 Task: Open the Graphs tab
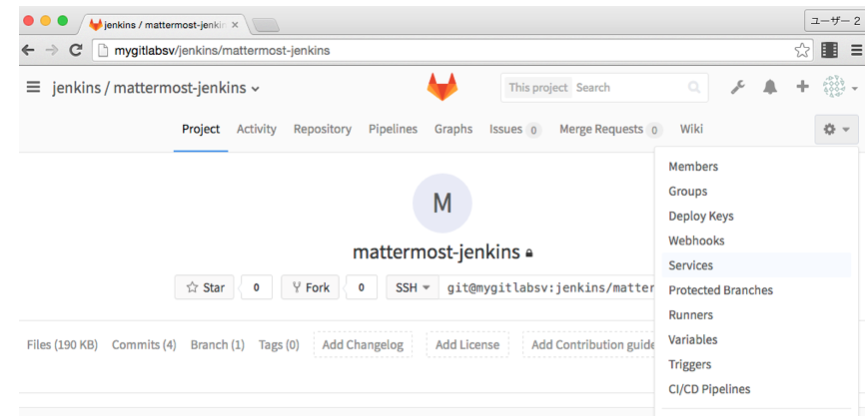[x=453, y=129]
